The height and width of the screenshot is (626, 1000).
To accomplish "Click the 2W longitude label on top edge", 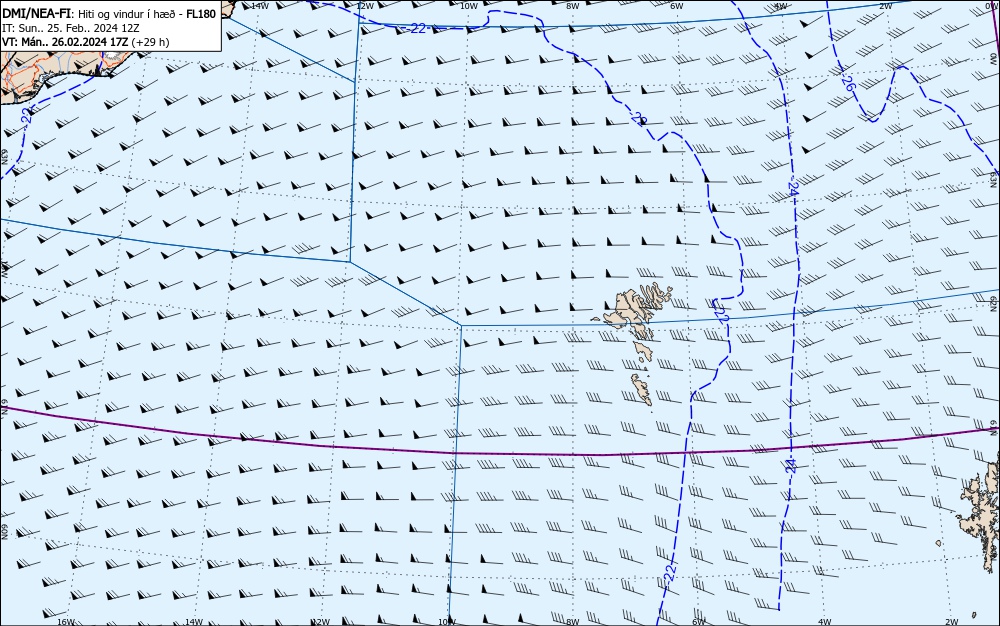I will [x=885, y=6].
